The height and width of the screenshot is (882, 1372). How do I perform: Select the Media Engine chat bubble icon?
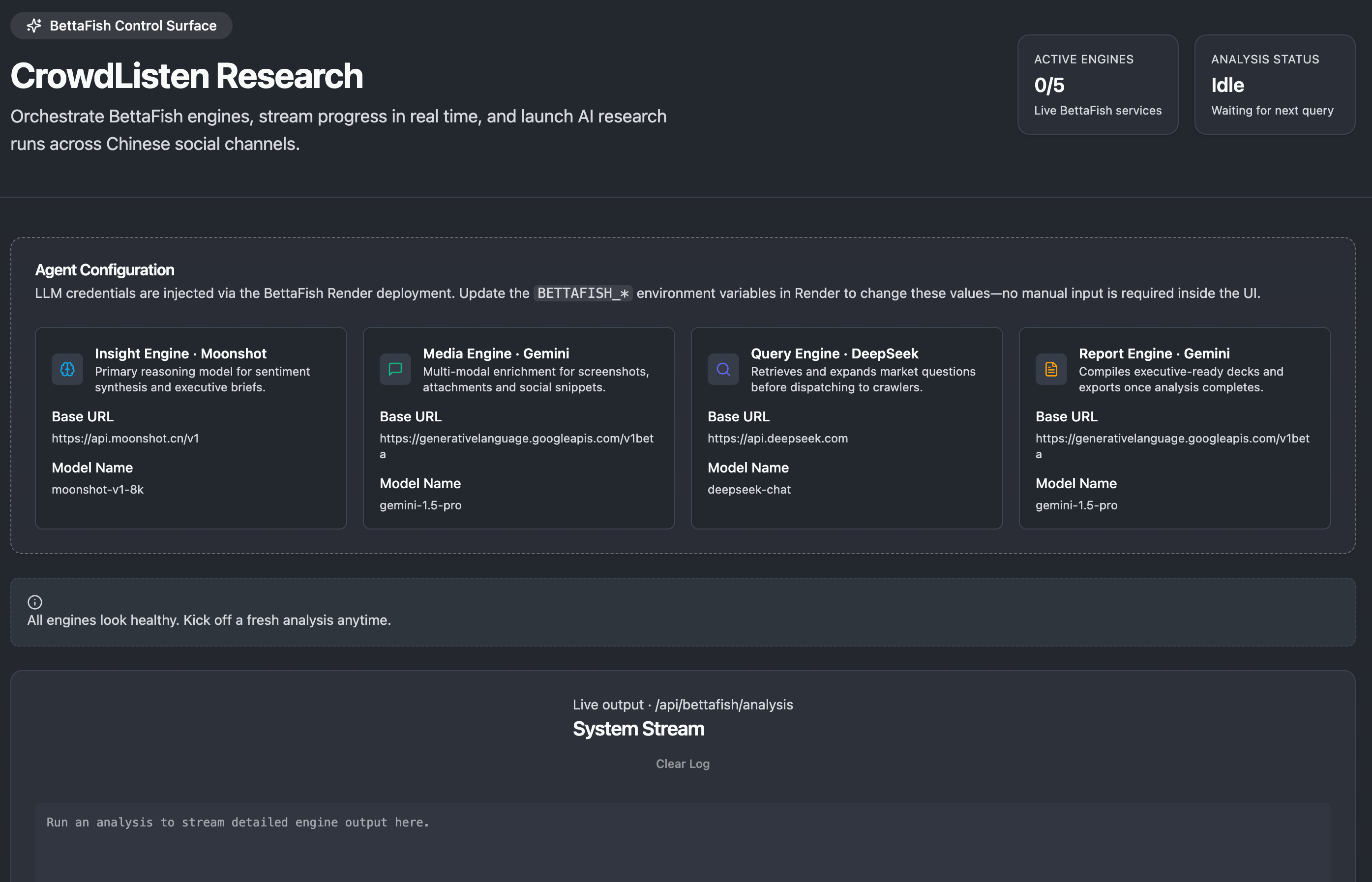coord(395,369)
